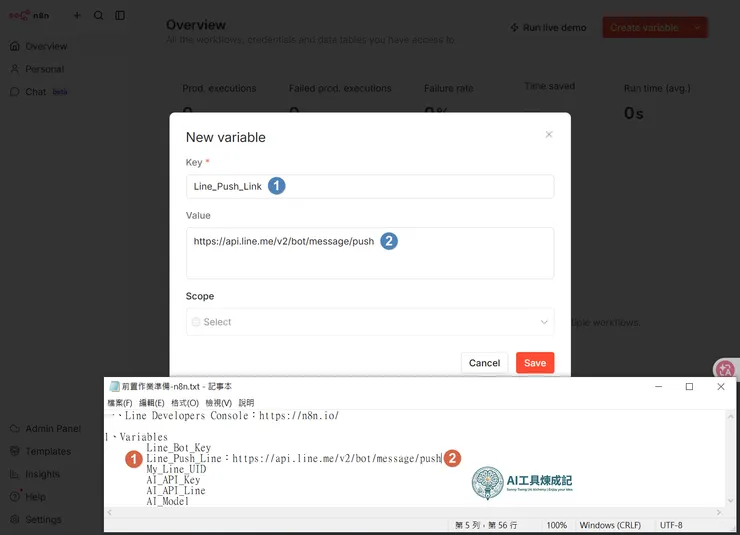Maximize the Notepad window
Viewport: 740px width, 535px height.
689,386
